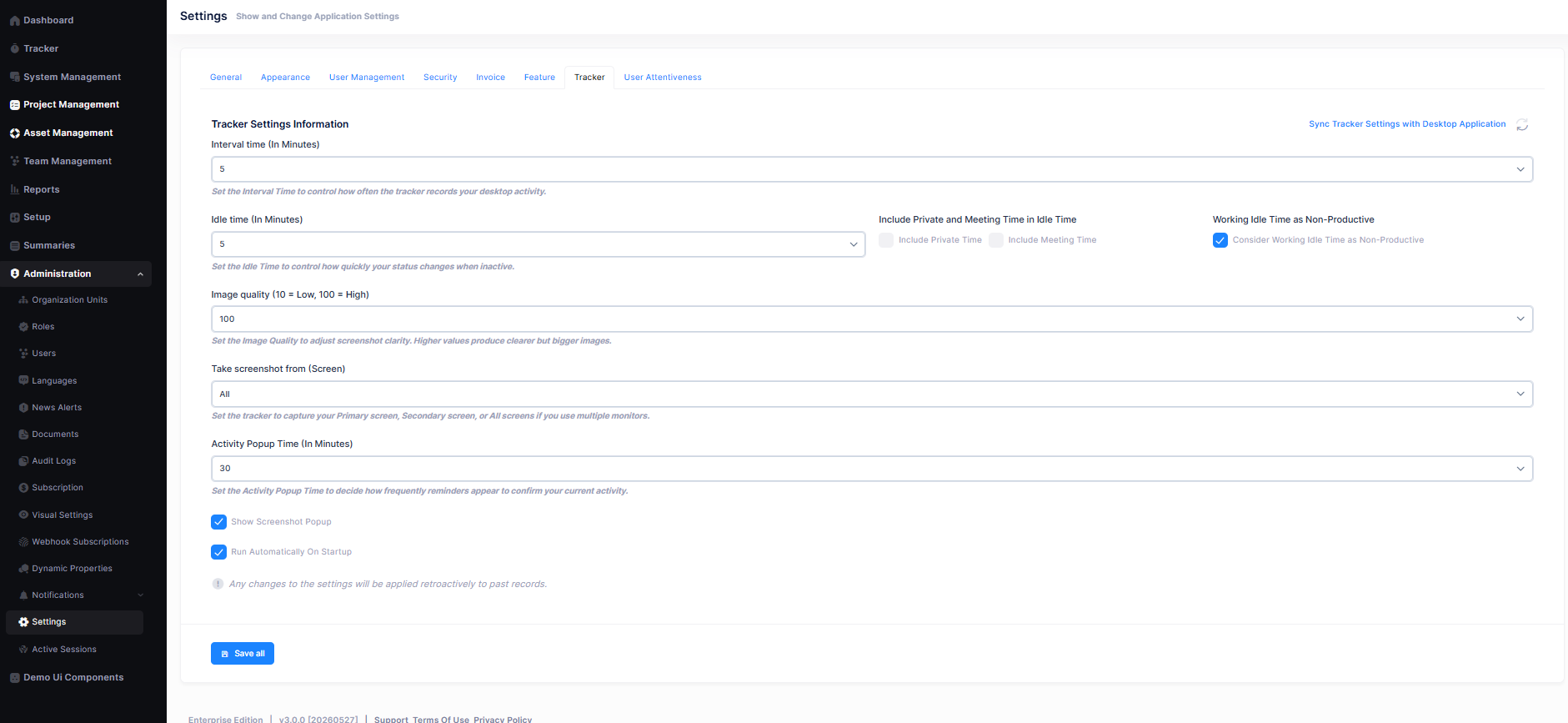Expand the Notifications submenu chevron
This screenshot has height=723, width=1568.
[140, 595]
